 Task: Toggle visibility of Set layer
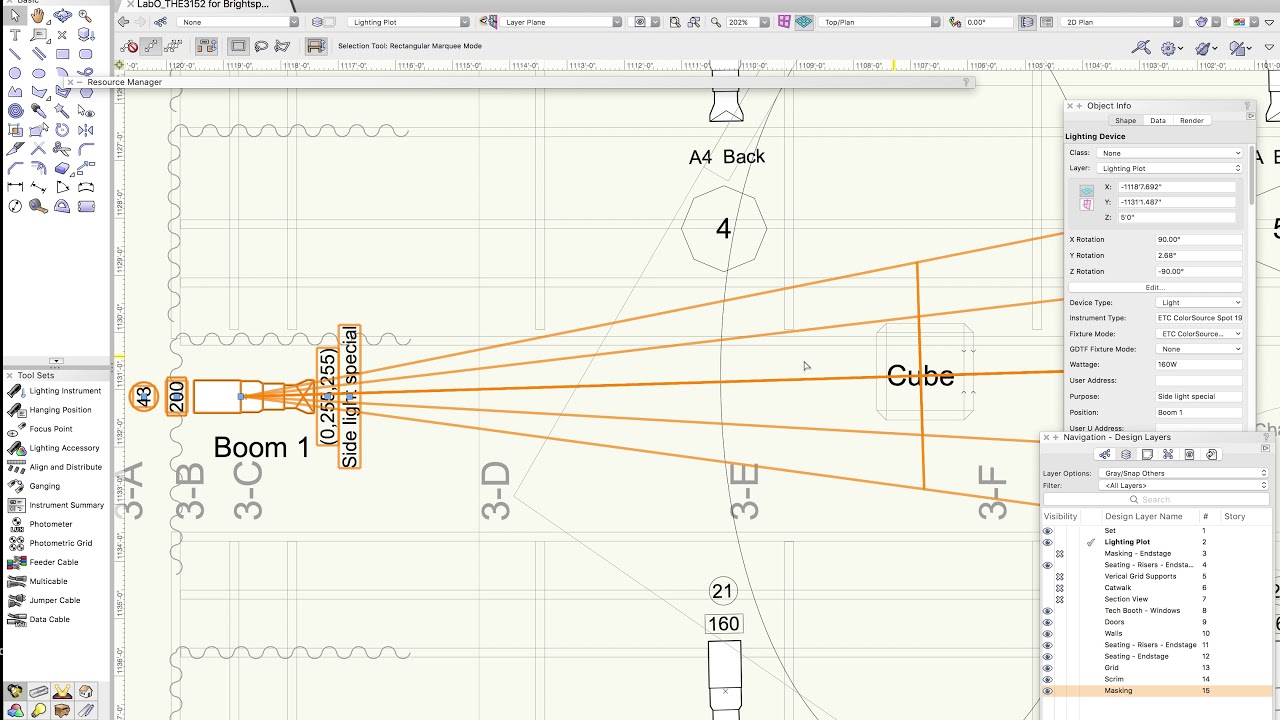tap(1048, 531)
